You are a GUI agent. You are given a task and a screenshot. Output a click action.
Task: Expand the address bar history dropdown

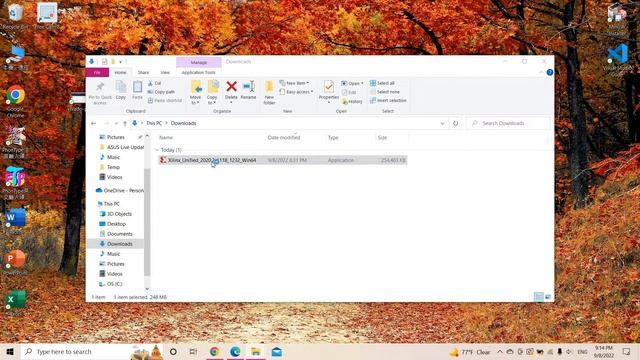point(442,123)
